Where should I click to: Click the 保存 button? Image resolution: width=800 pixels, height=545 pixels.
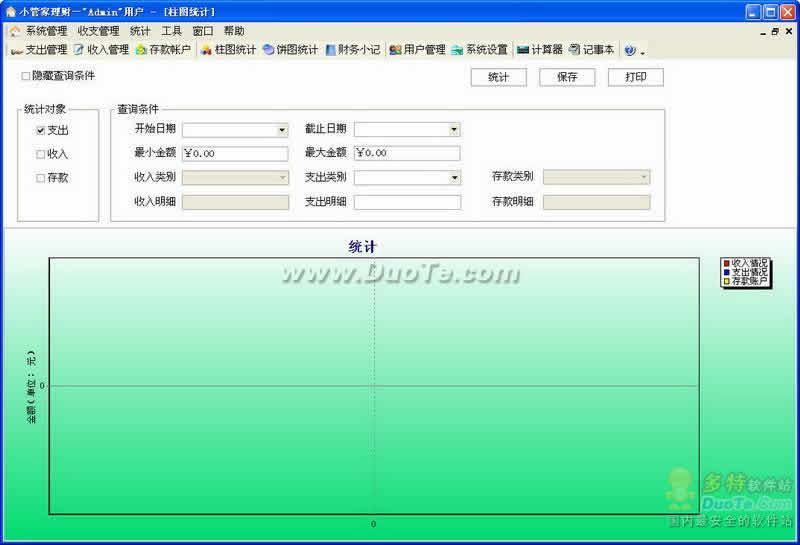567,77
